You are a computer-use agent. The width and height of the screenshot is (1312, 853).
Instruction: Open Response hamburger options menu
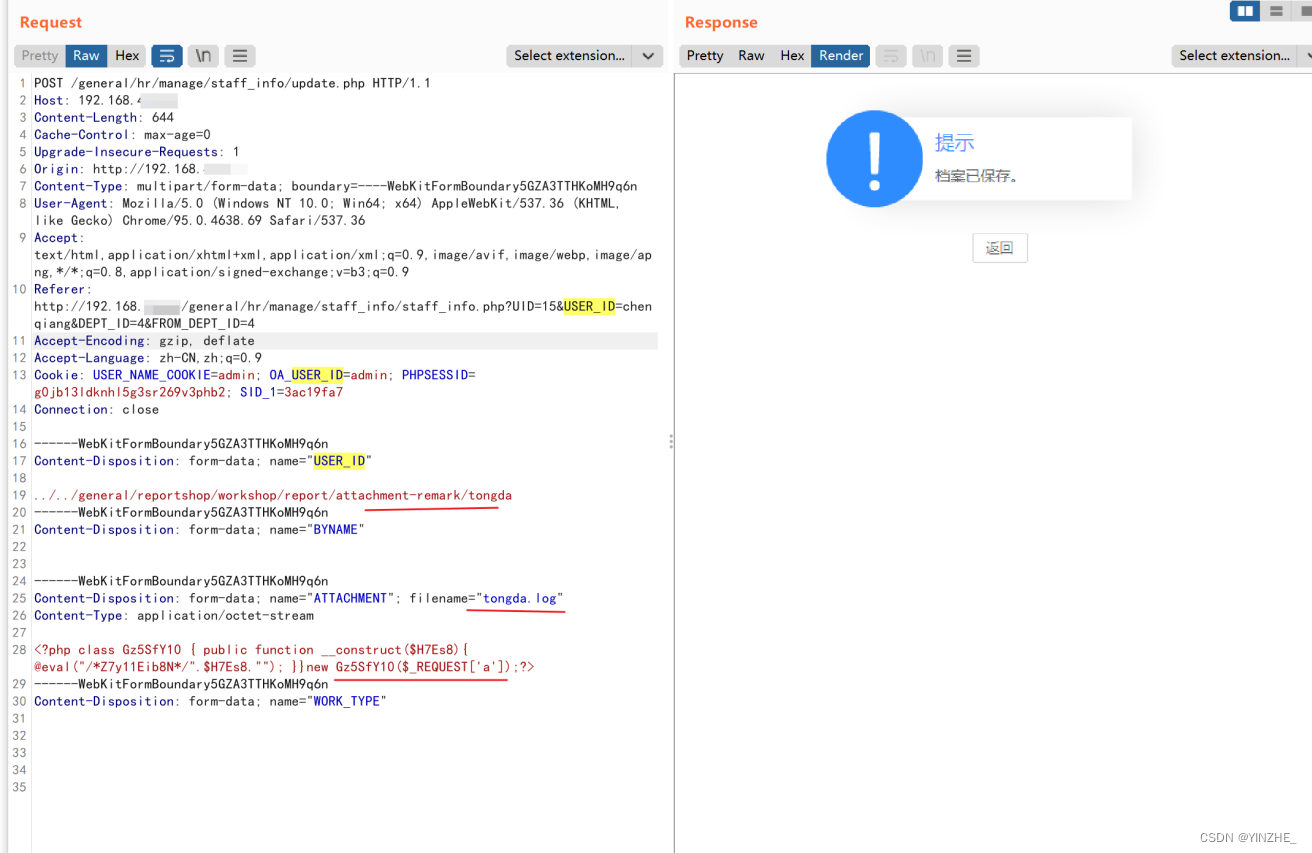pos(963,56)
